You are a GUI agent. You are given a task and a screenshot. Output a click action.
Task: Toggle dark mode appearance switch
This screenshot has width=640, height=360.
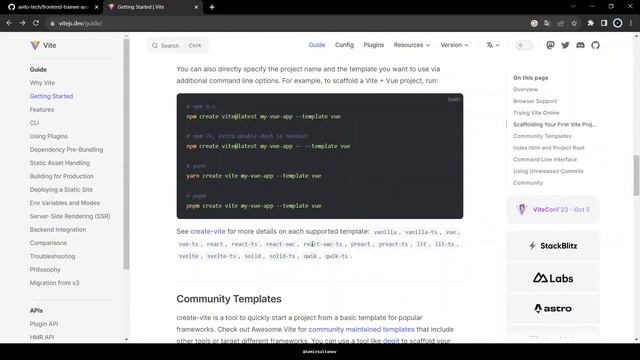524,45
